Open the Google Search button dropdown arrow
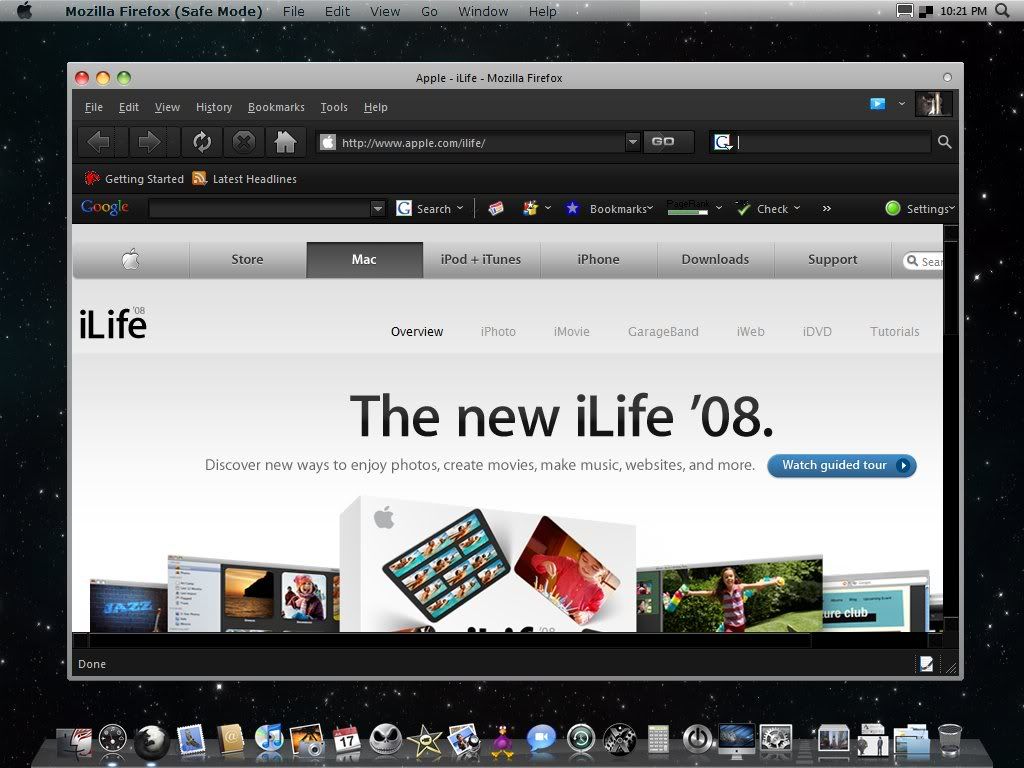 pyautogui.click(x=460, y=208)
